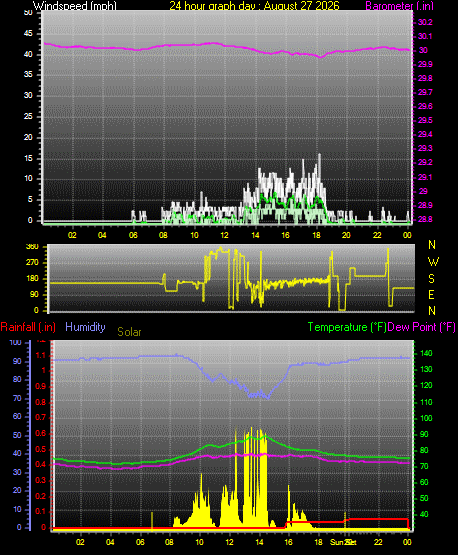Click the Solar legend label
This screenshot has height=555, width=458.
pyautogui.click(x=129, y=332)
